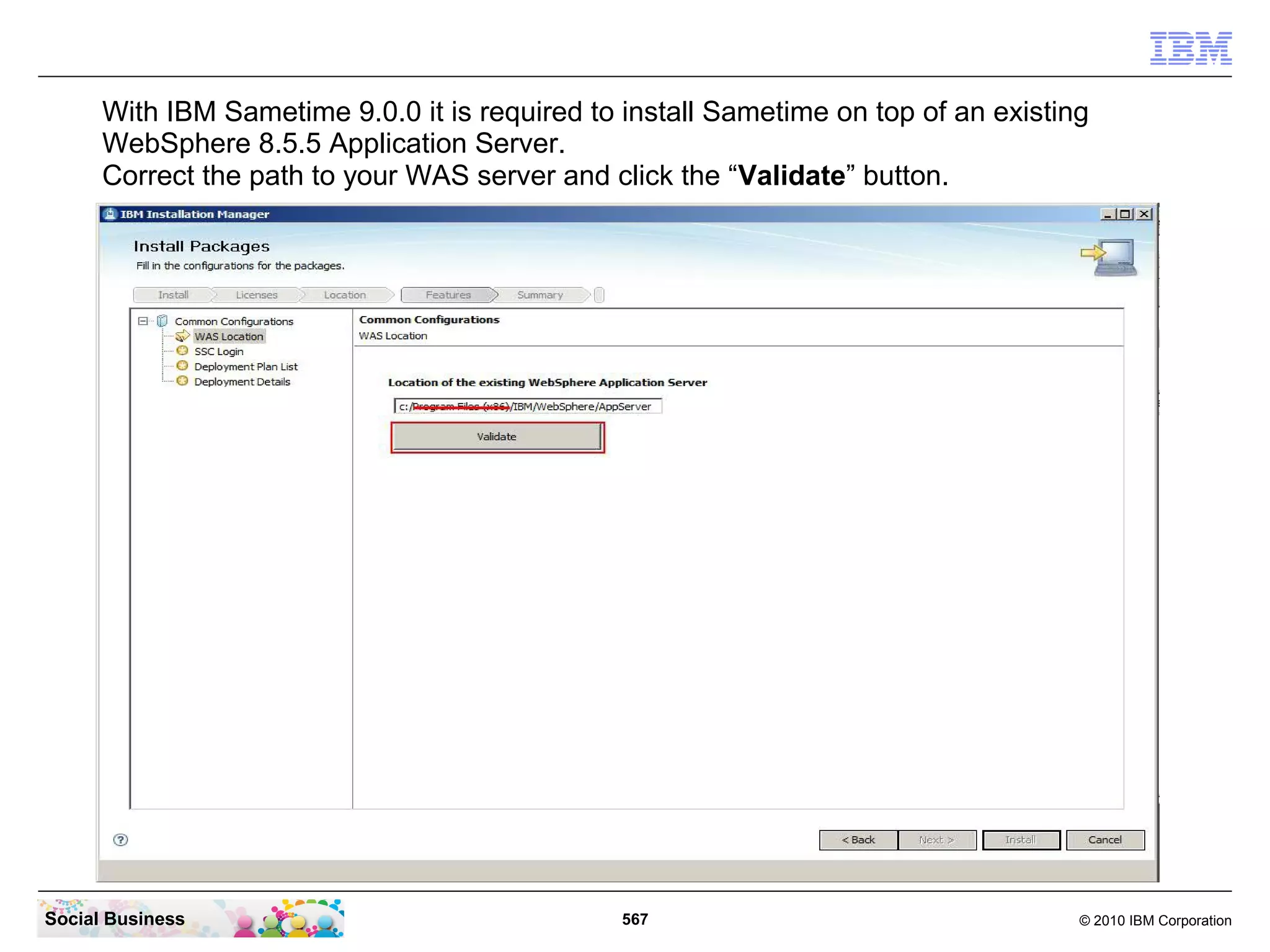The height and width of the screenshot is (952, 1270).
Task: Click 'Fill in the configurations for the packages' text
Action: pyautogui.click(x=240, y=266)
